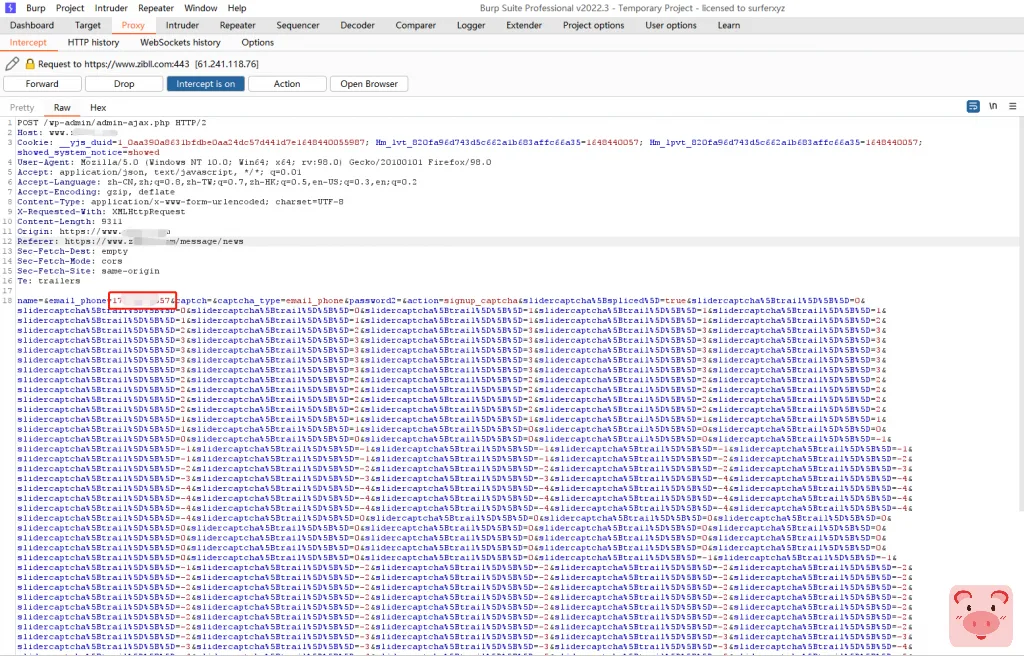
Task: Switch to the Dashboard tab
Action: [x=32, y=25]
